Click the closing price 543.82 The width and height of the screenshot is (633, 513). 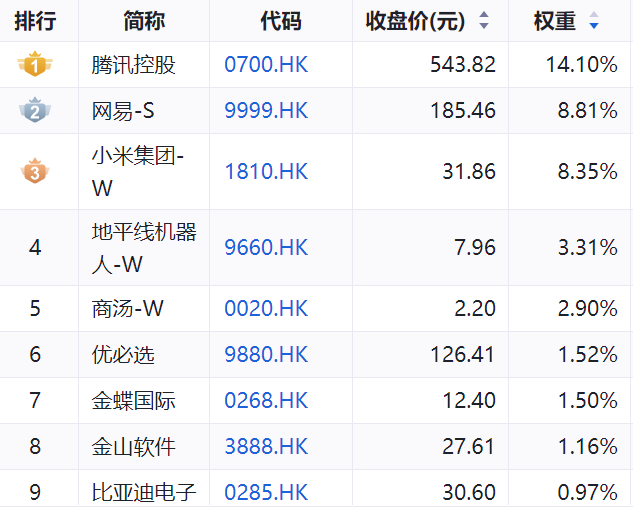pyautogui.click(x=463, y=65)
